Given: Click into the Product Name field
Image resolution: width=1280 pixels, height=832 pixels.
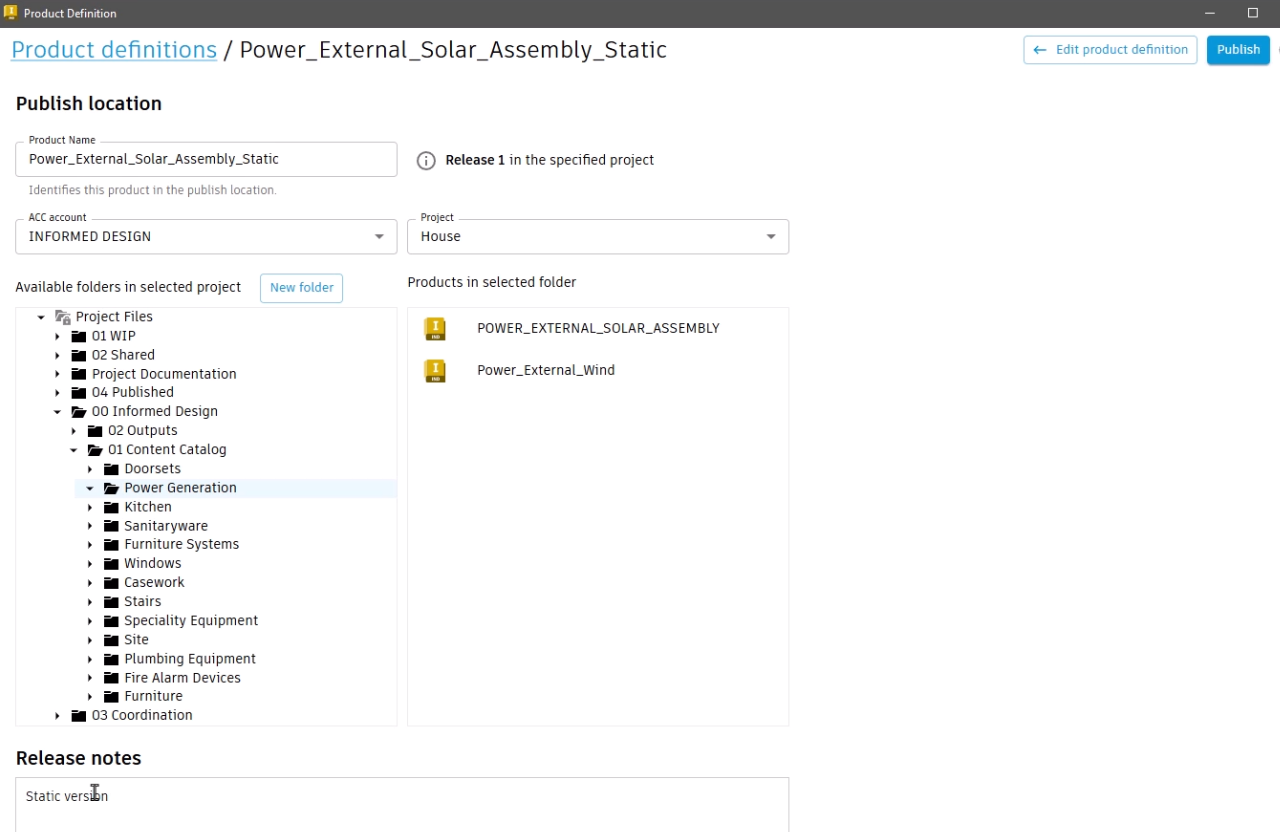Looking at the screenshot, I should [x=206, y=159].
